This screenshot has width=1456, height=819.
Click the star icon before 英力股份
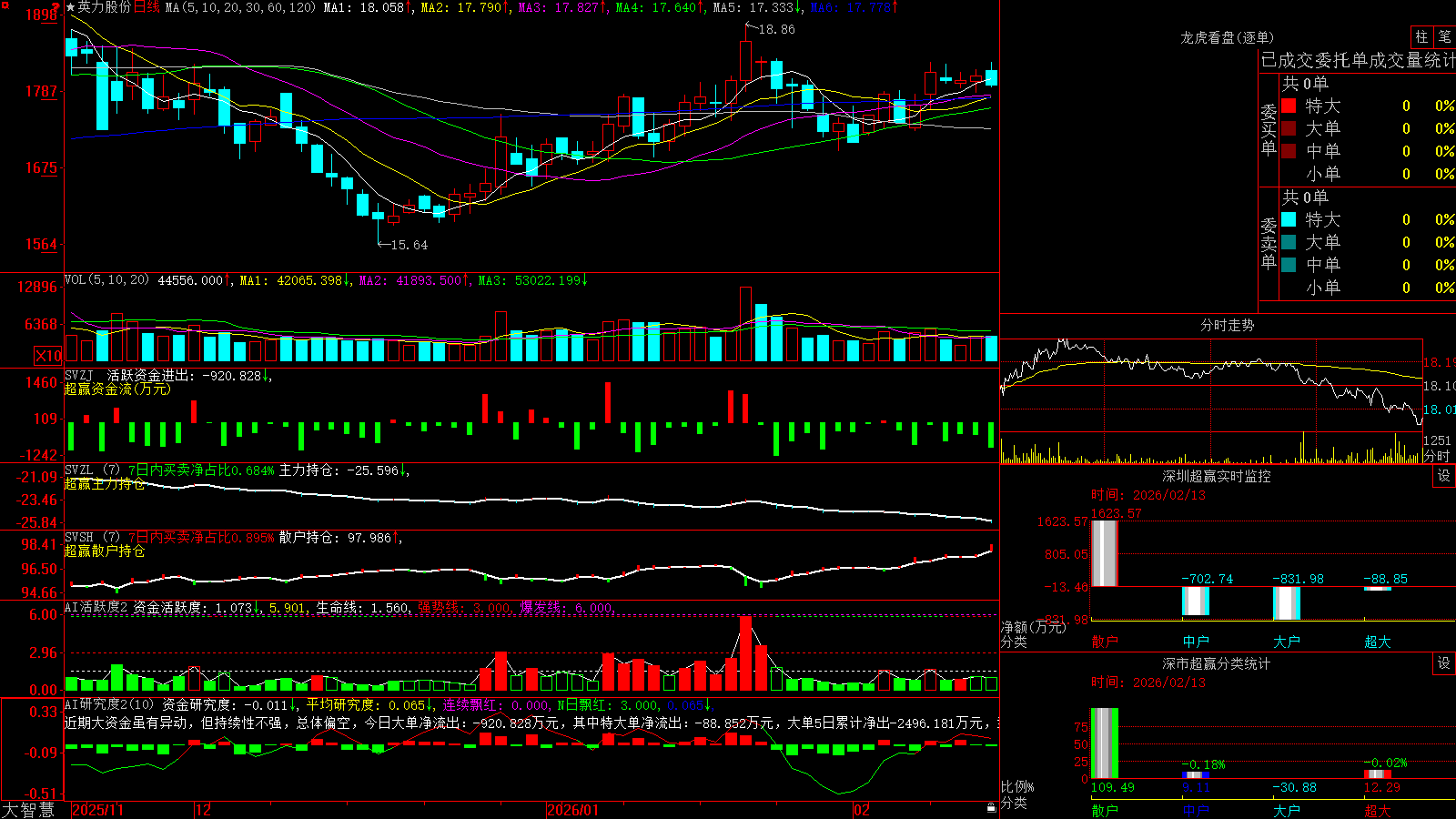point(70,7)
